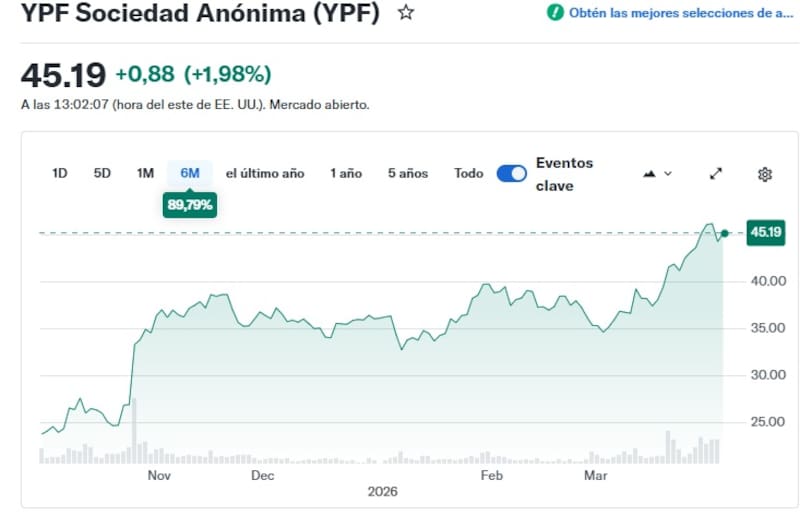Open the chart type dropdown arrow
Screen dimensions: 800x516
coord(668,174)
